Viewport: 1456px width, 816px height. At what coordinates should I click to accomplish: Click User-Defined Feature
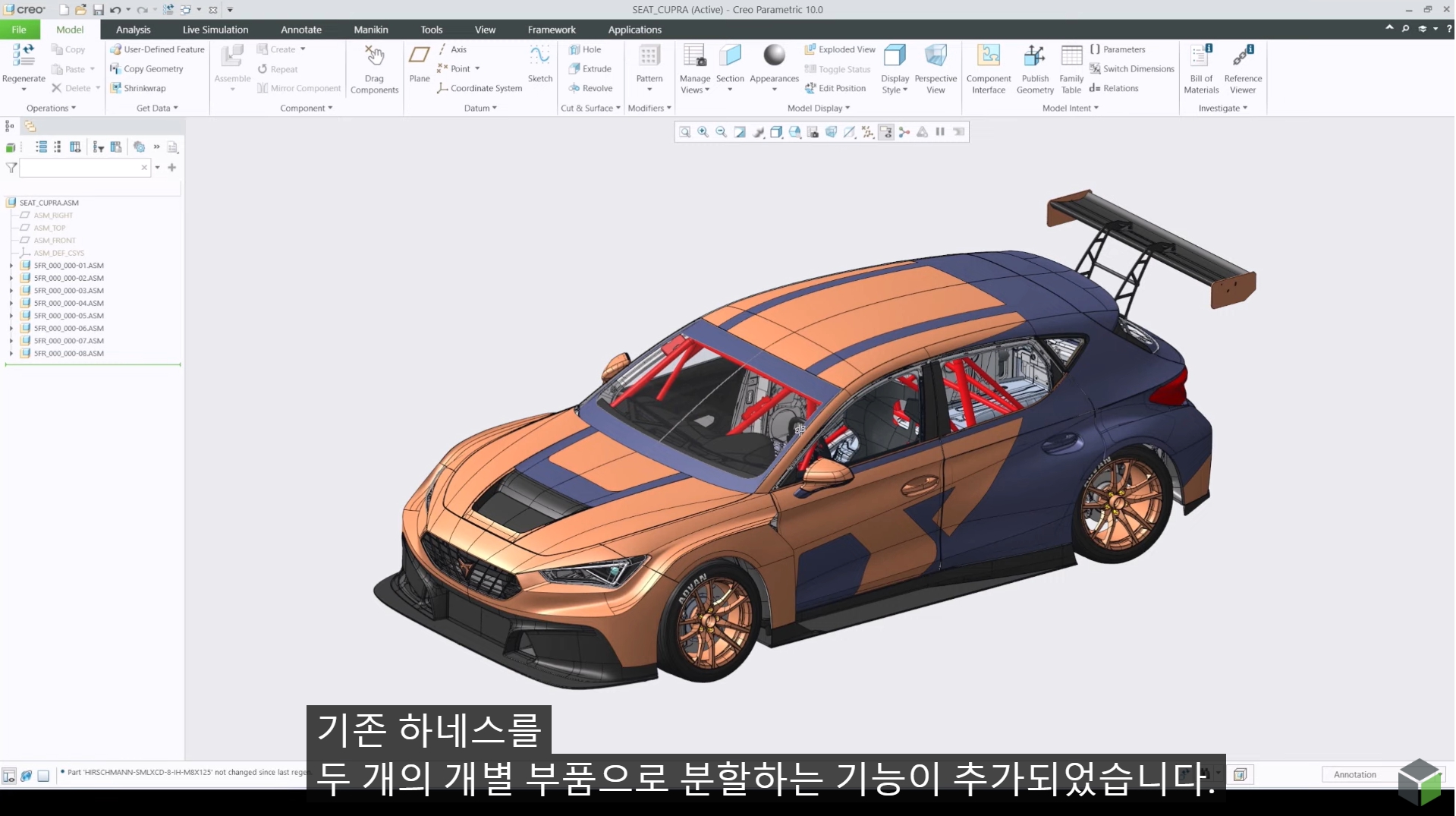157,49
